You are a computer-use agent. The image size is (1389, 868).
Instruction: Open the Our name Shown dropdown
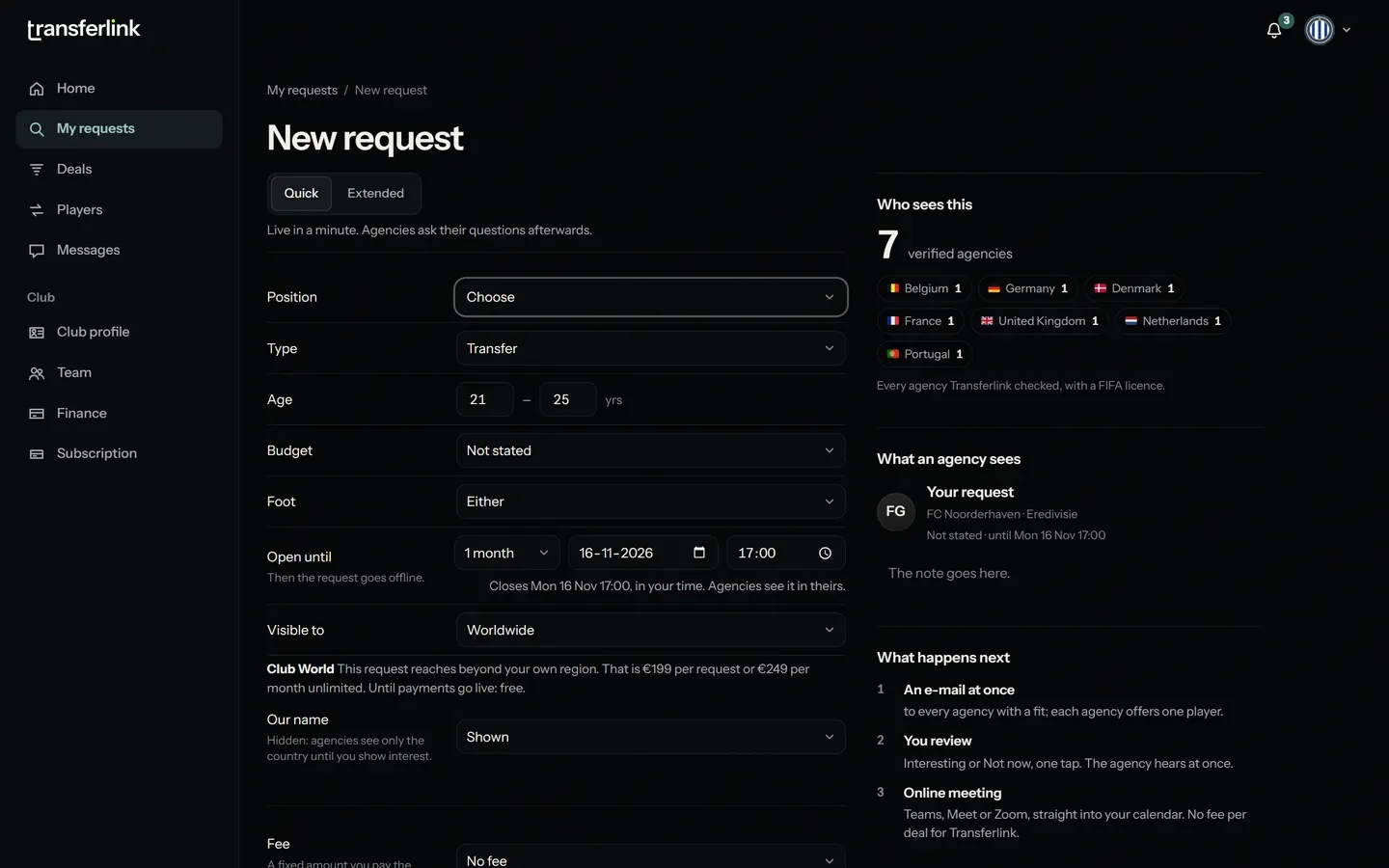[651, 737]
